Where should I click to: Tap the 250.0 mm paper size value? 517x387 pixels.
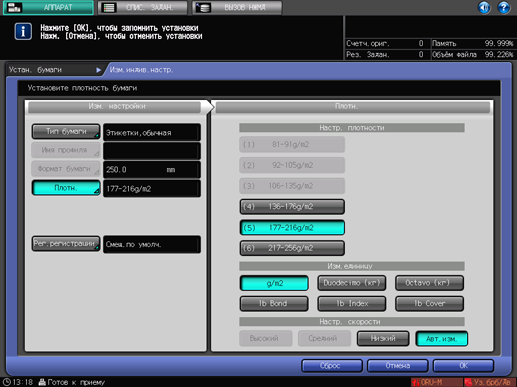[152, 169]
